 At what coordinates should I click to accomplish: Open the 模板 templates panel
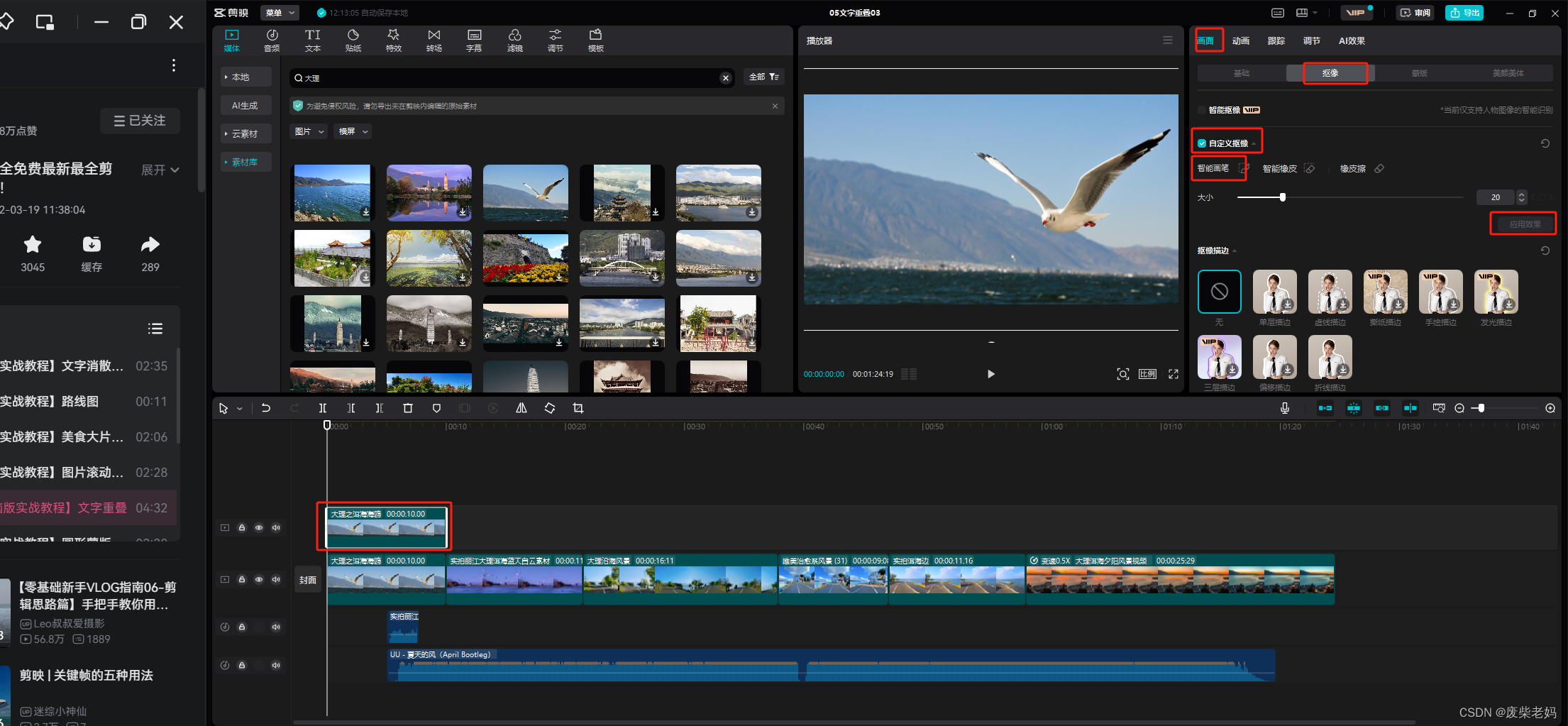point(596,40)
